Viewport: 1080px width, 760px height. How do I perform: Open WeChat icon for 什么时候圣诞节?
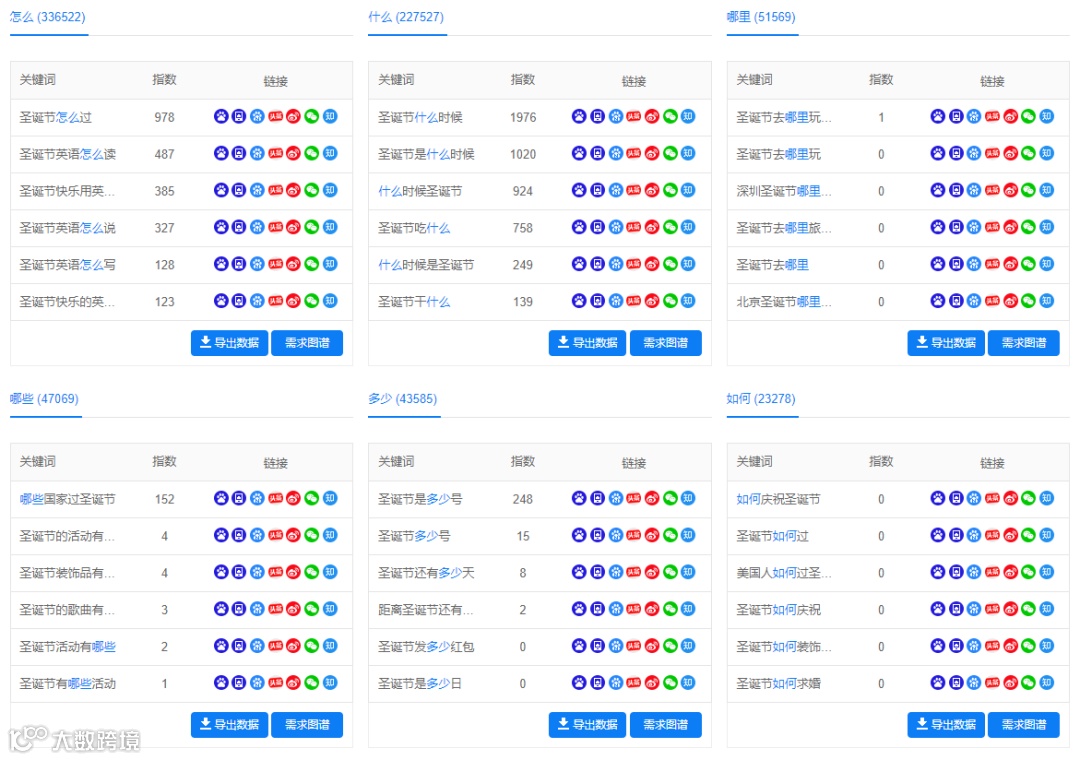coord(670,190)
